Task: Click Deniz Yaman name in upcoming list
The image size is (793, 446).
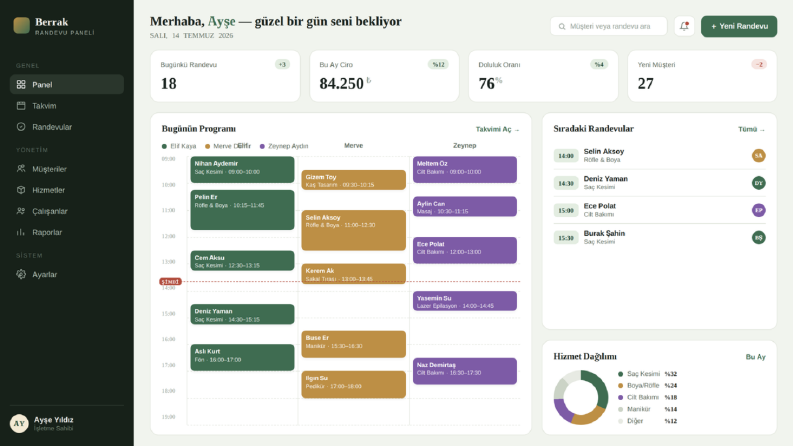Action: tap(605, 179)
